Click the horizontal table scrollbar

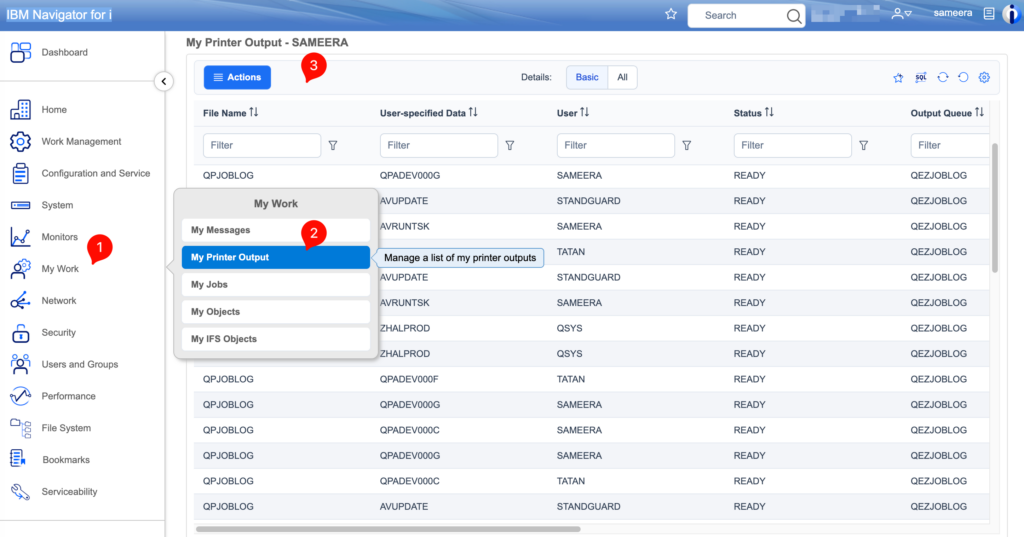click(388, 529)
